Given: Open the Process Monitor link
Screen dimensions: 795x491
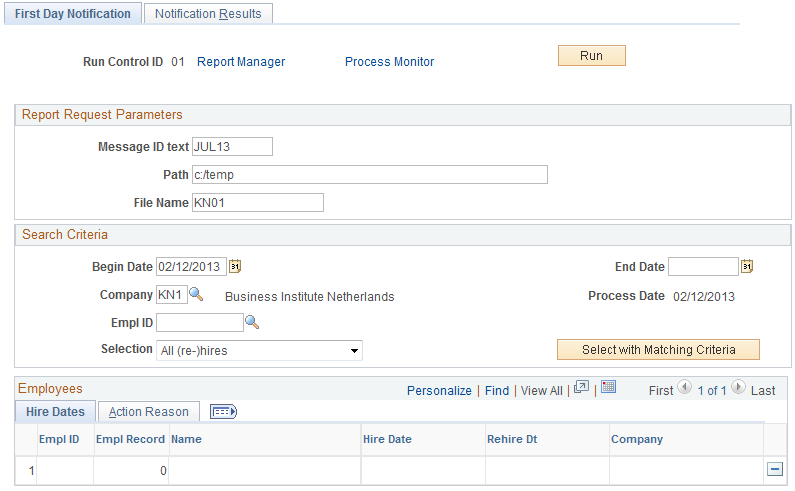Looking at the screenshot, I should coord(389,62).
